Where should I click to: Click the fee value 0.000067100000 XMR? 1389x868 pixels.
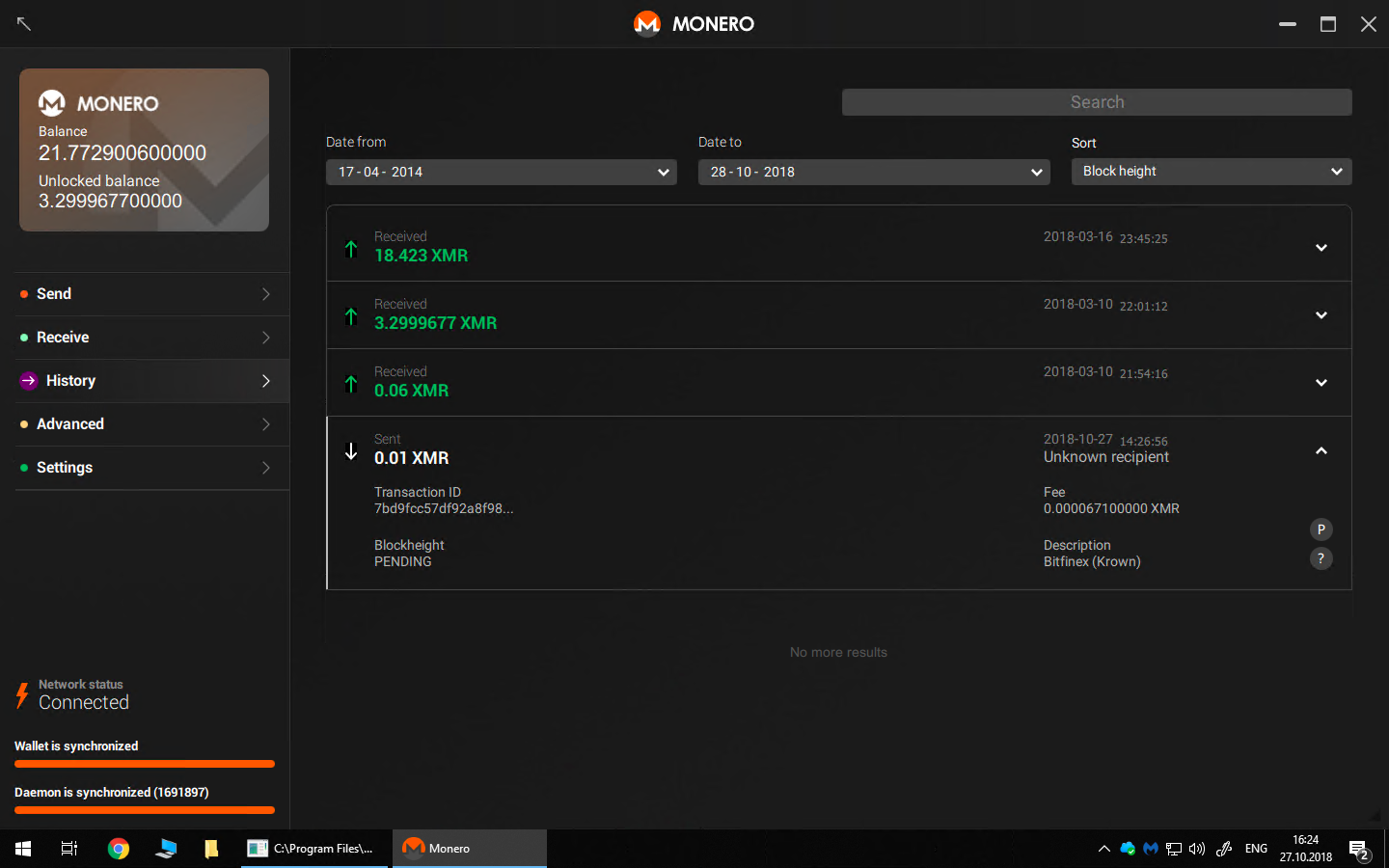coord(1111,508)
